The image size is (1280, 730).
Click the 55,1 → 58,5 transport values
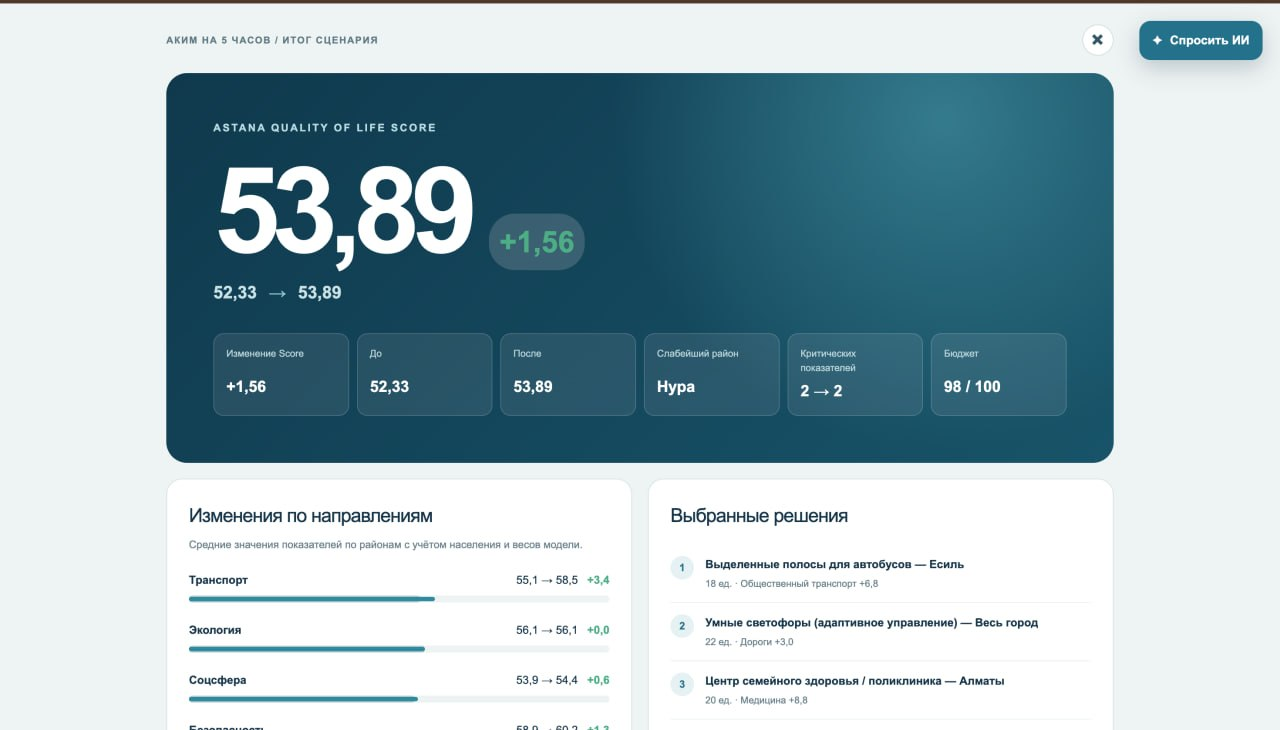pyautogui.click(x=547, y=580)
